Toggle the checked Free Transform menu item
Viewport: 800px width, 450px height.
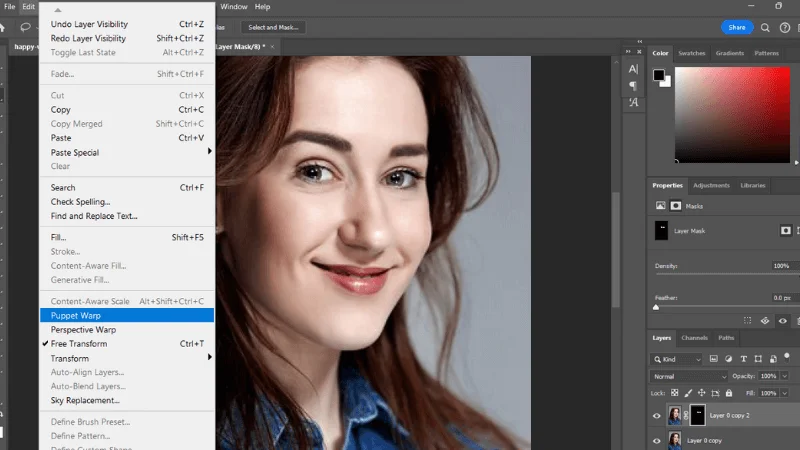(x=127, y=344)
